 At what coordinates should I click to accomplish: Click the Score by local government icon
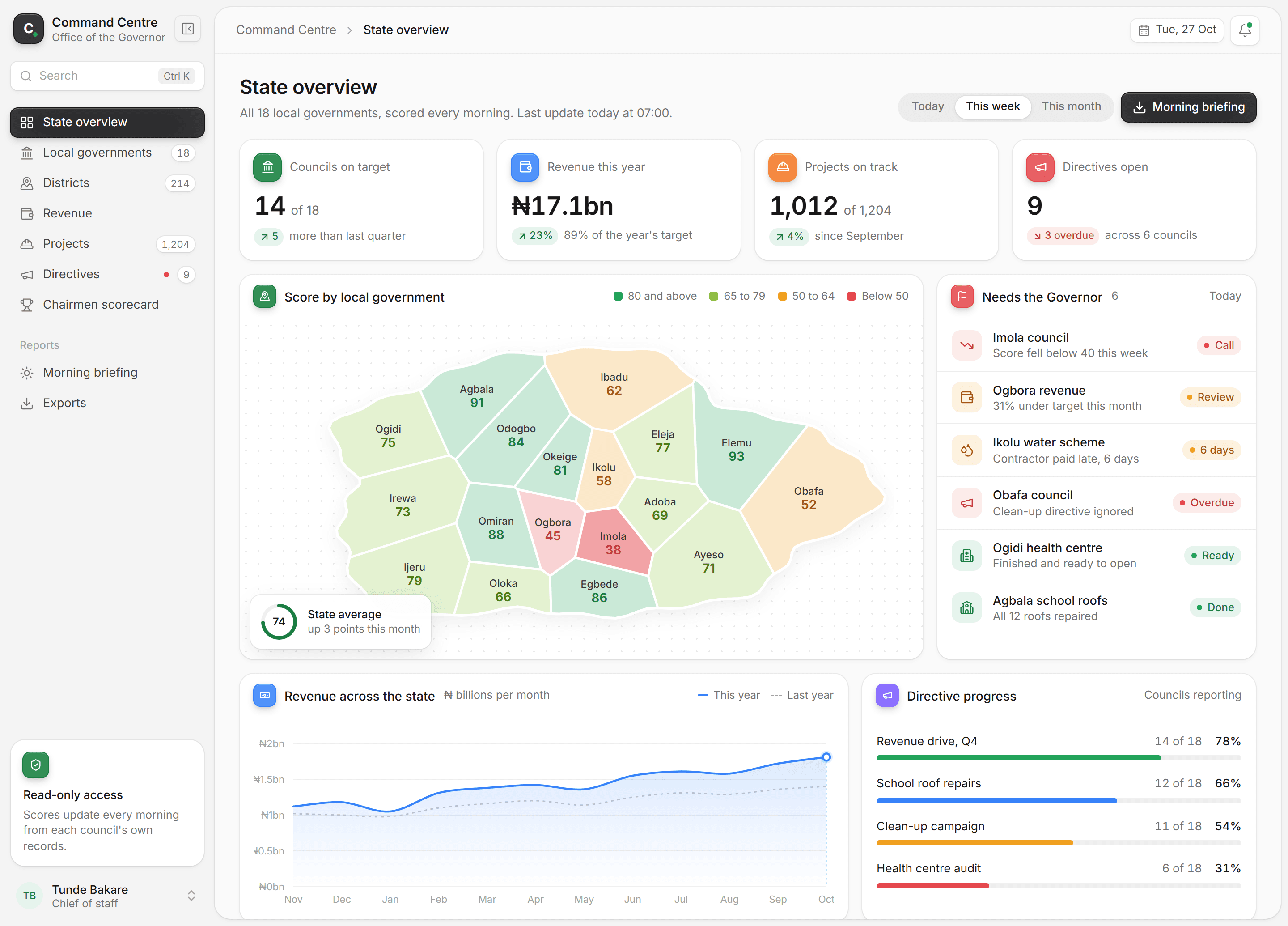tap(265, 296)
